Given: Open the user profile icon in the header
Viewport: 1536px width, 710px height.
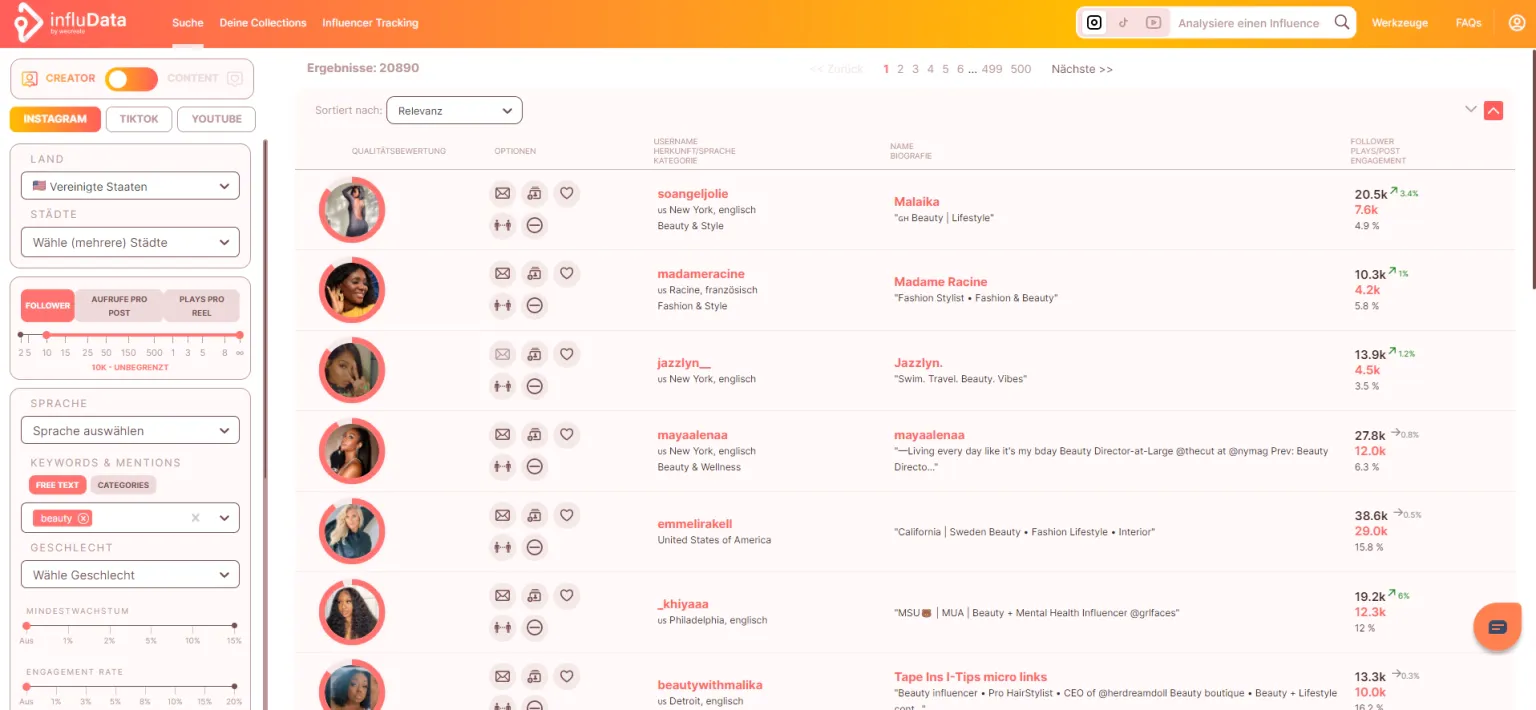Looking at the screenshot, I should 1516,23.
